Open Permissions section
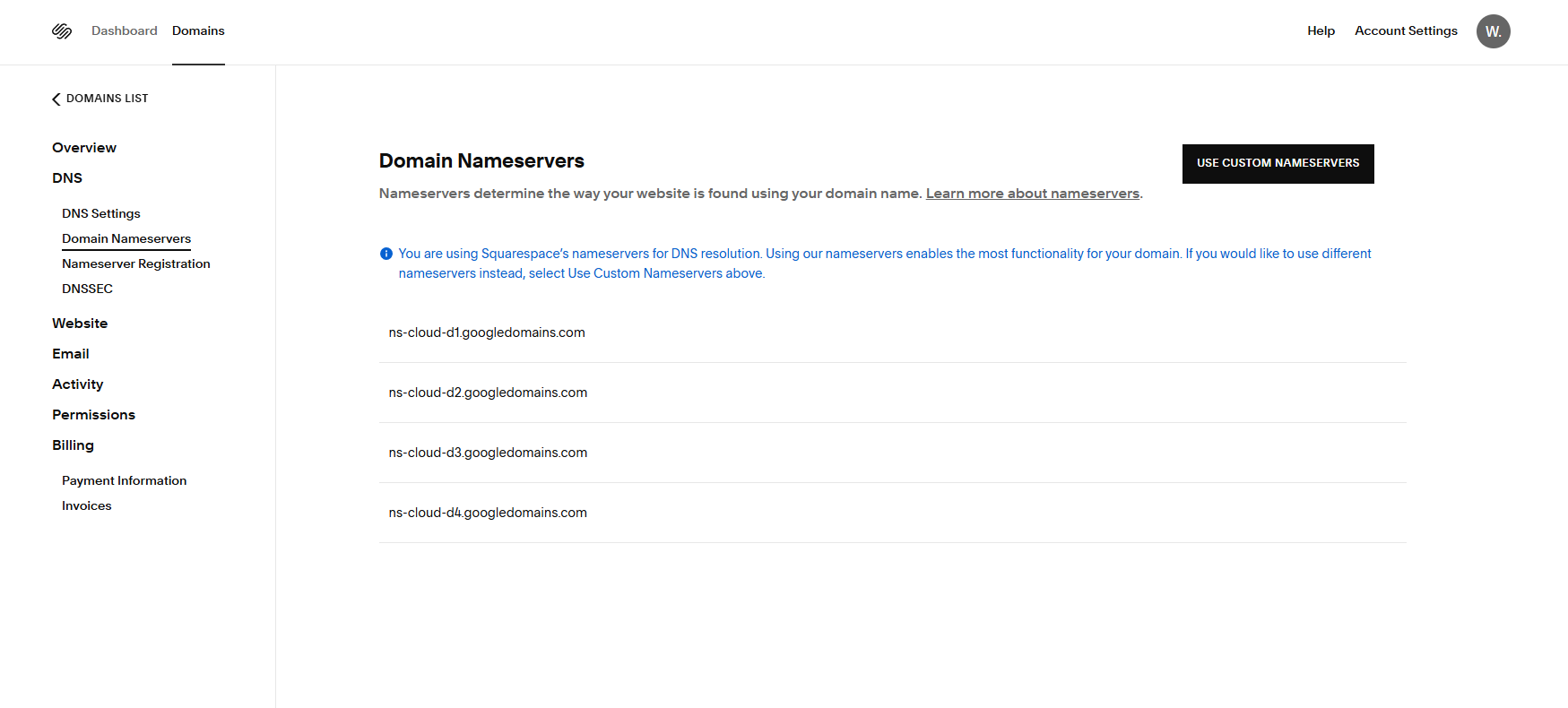The width and height of the screenshot is (1568, 708). [x=93, y=415]
